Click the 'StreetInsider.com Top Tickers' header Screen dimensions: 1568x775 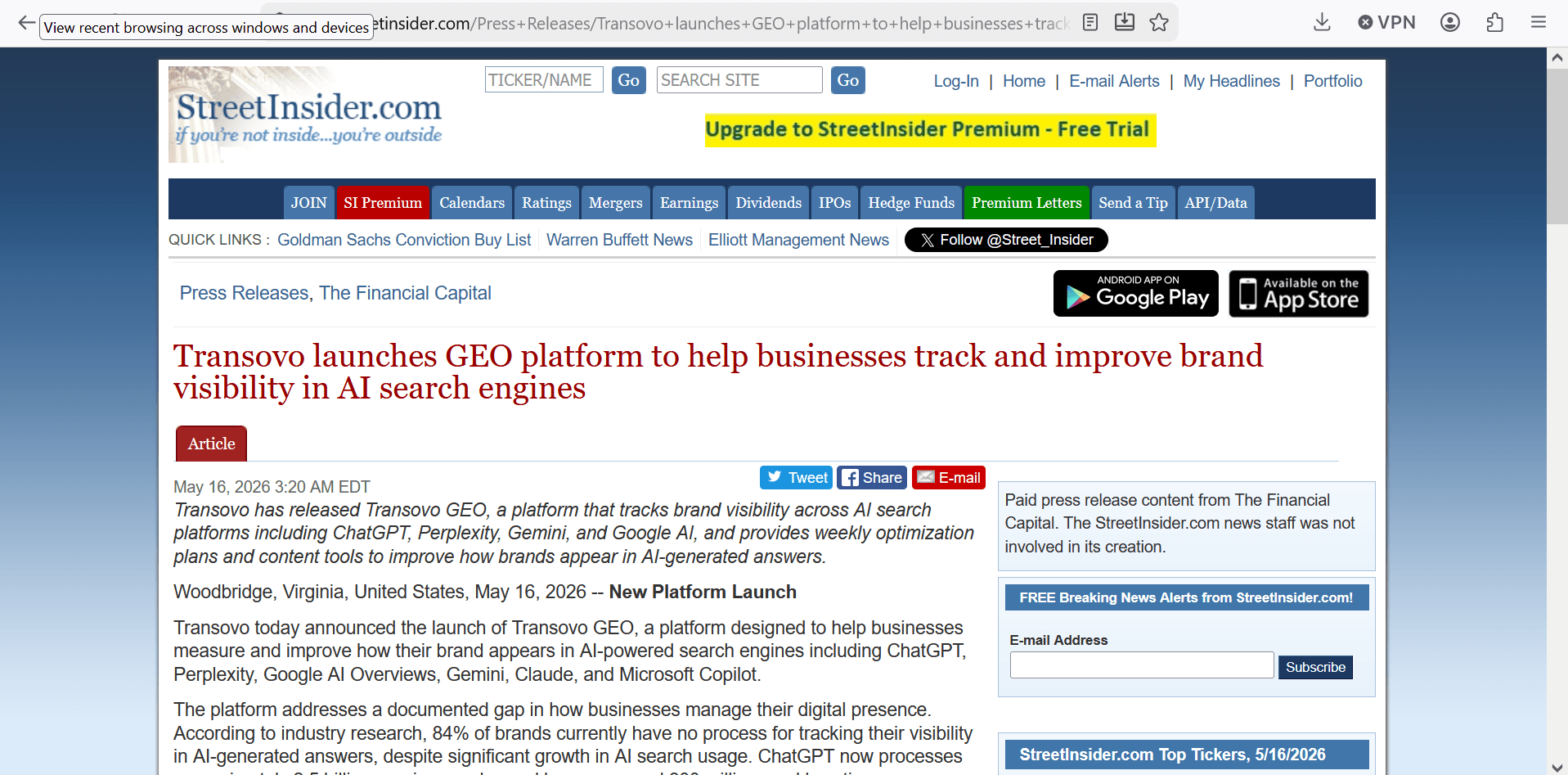click(x=1186, y=755)
